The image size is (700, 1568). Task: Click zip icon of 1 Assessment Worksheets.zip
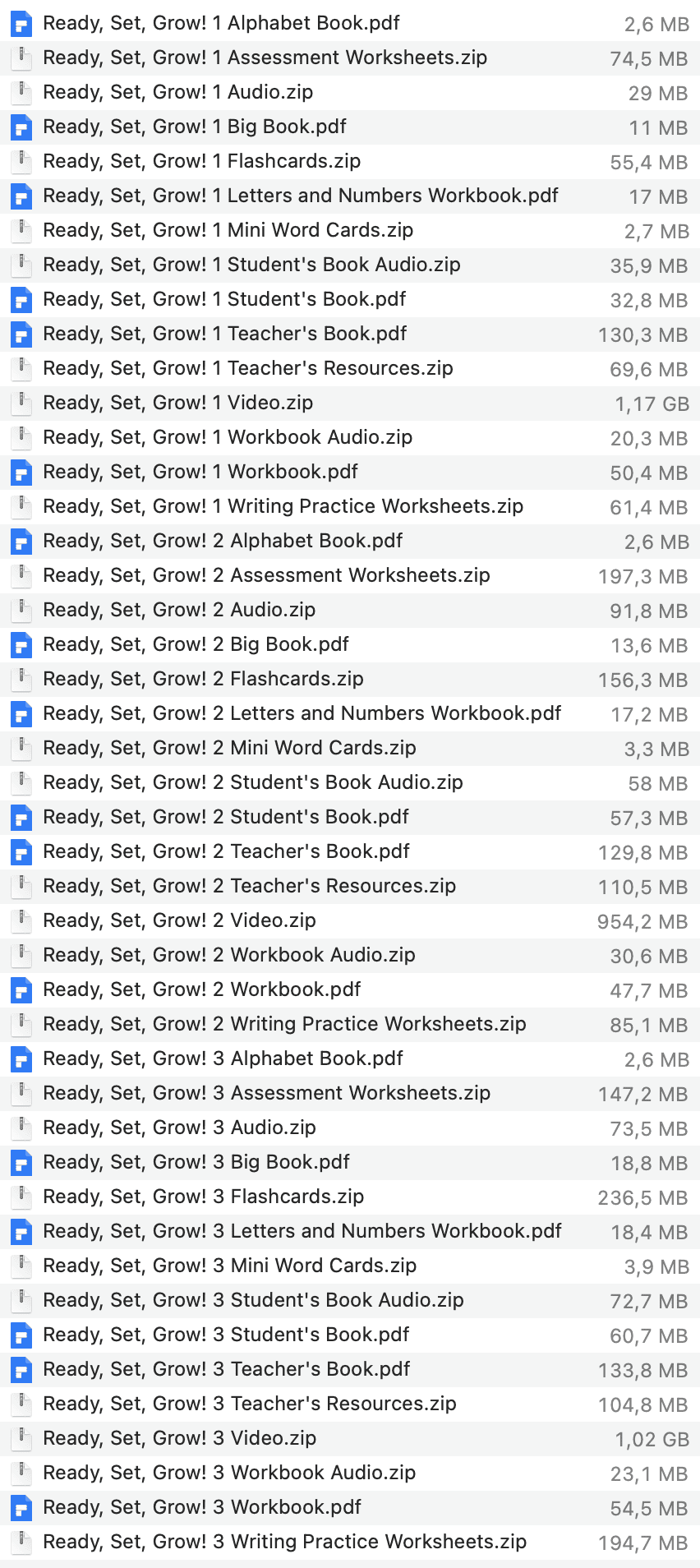(21, 58)
